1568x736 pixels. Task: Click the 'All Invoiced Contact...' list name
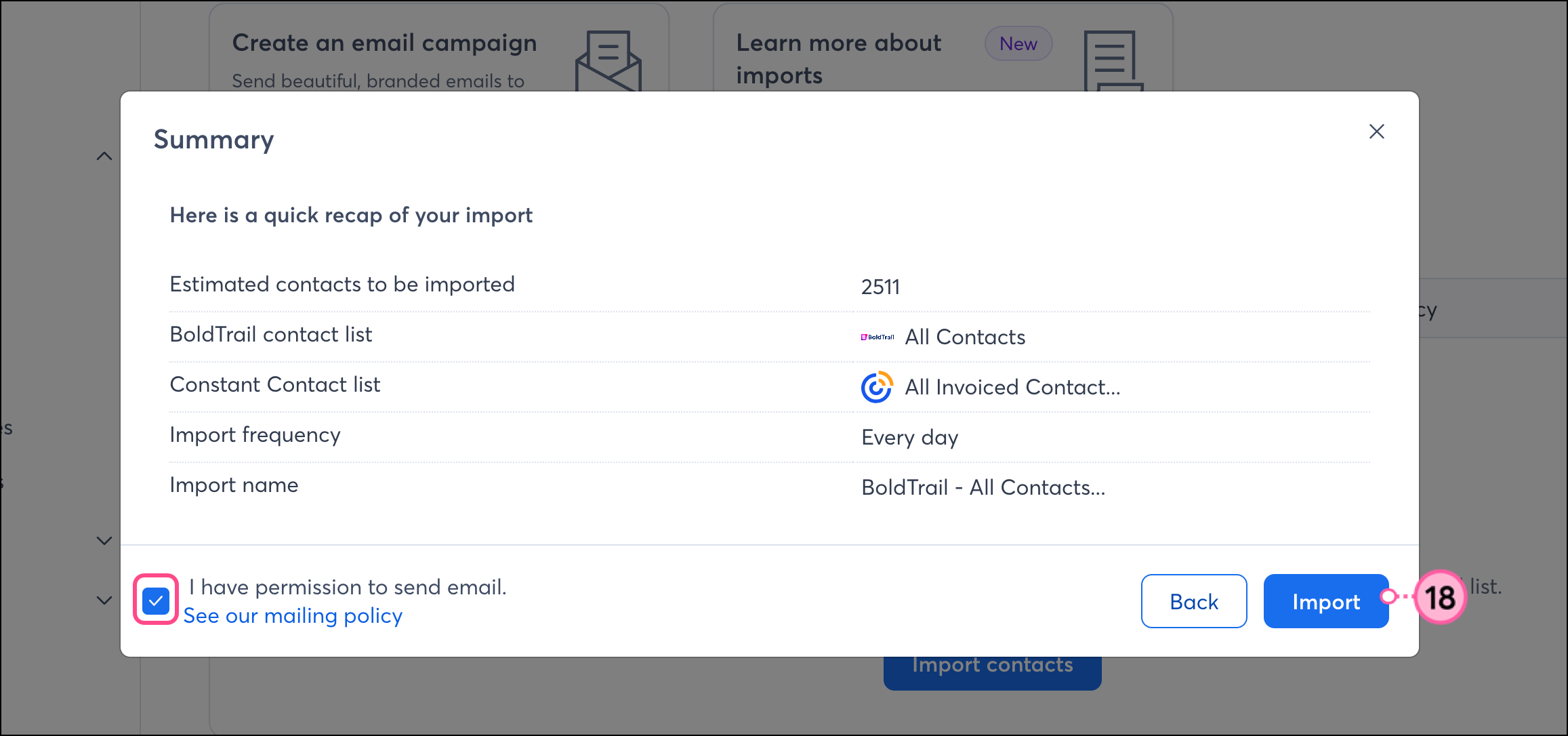[1012, 387]
